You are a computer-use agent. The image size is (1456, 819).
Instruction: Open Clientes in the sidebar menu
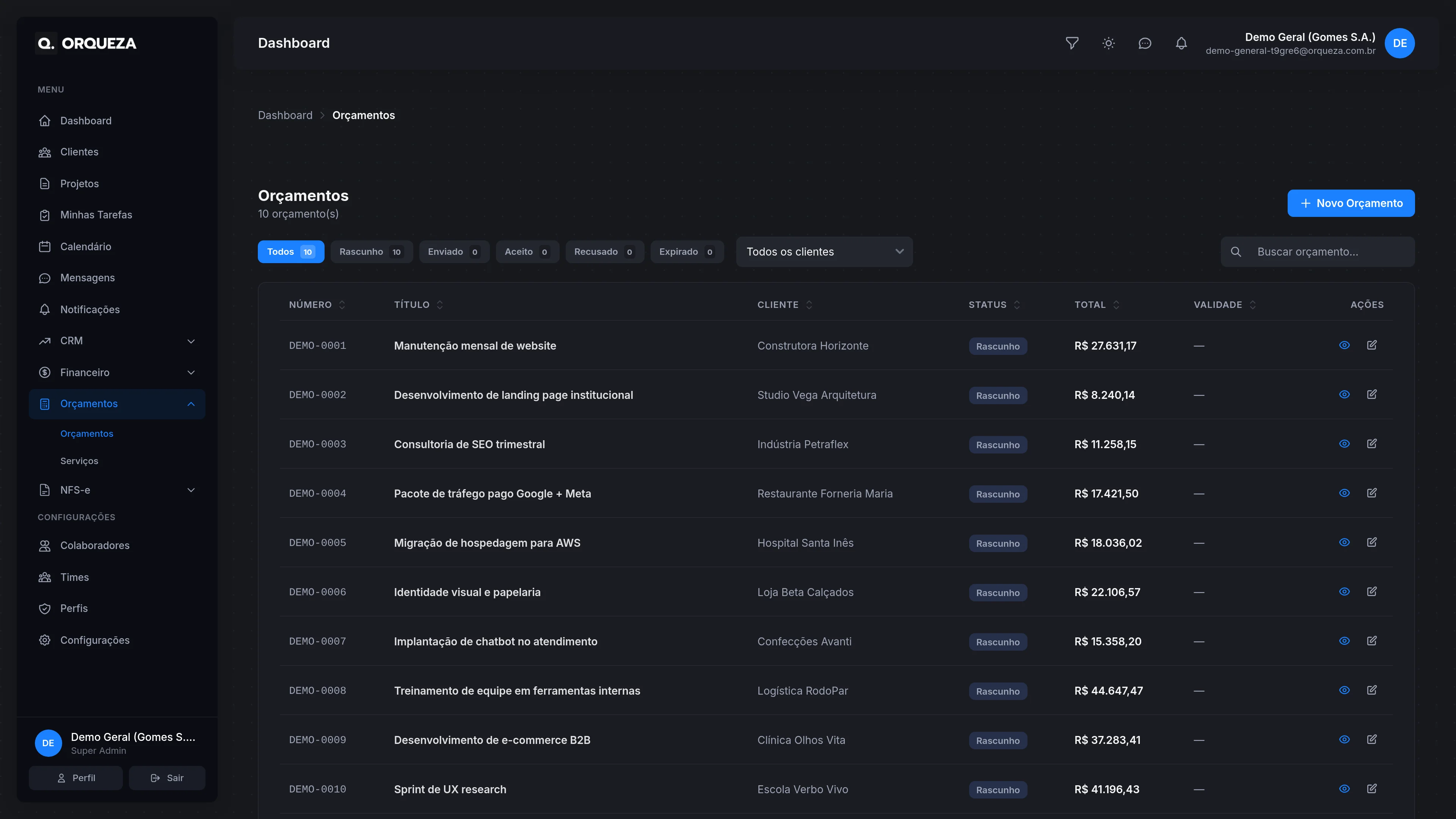tap(117, 152)
